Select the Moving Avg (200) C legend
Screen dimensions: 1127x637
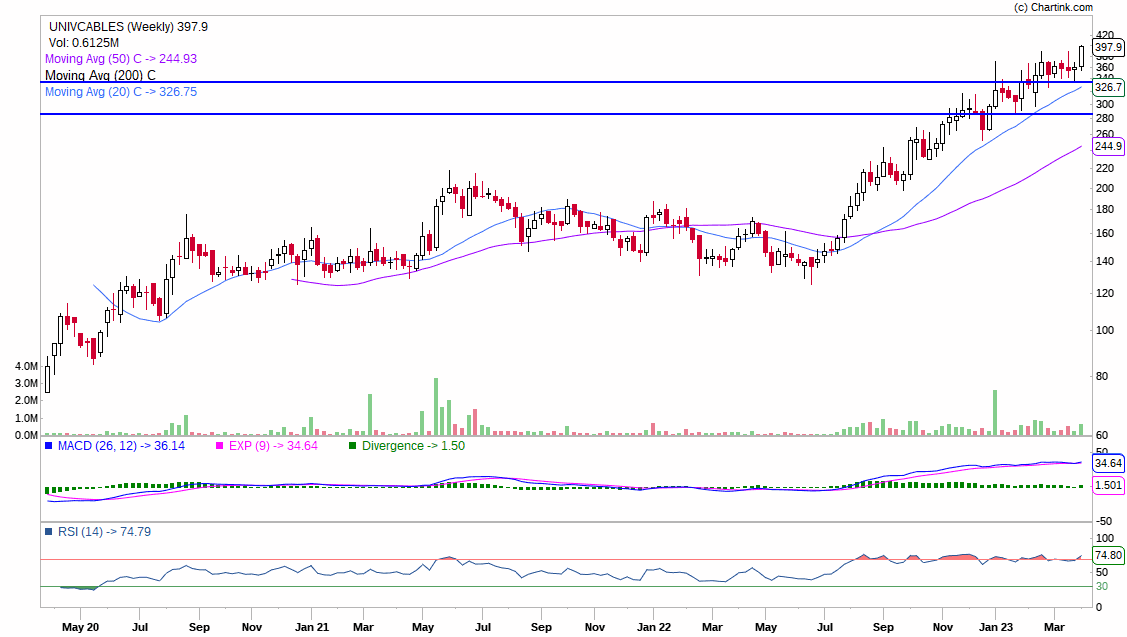[x=101, y=75]
